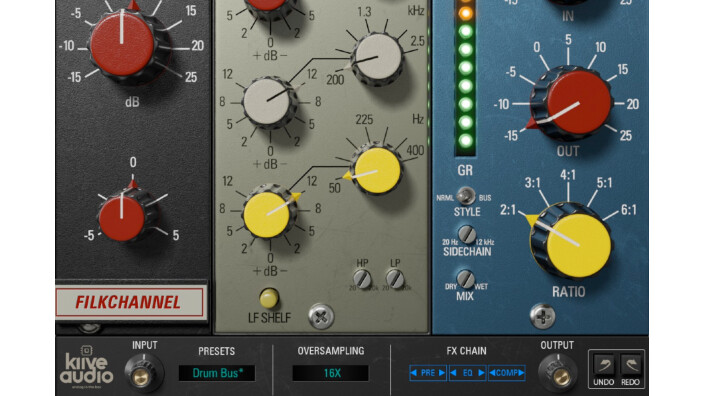Screen dimensions: 704x396
Task: Toggle the yellow LF SHELF button
Action: (269, 298)
